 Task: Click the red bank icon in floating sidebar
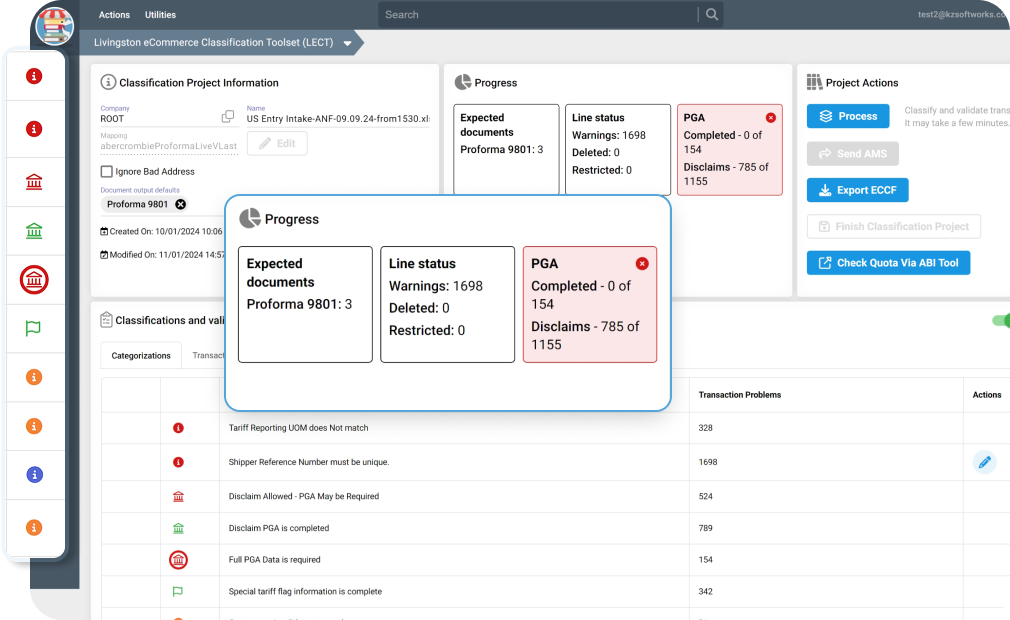point(34,182)
